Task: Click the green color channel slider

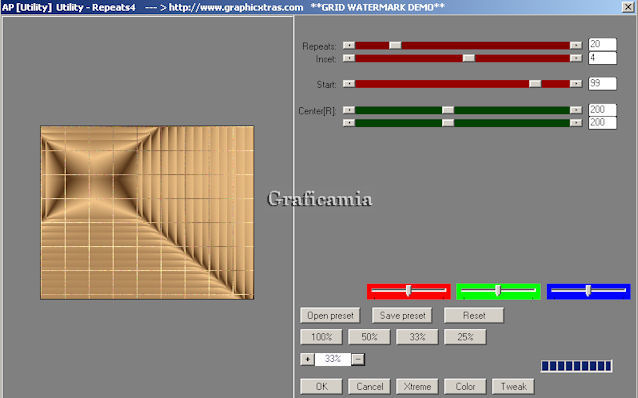Action: pyautogui.click(x=498, y=291)
